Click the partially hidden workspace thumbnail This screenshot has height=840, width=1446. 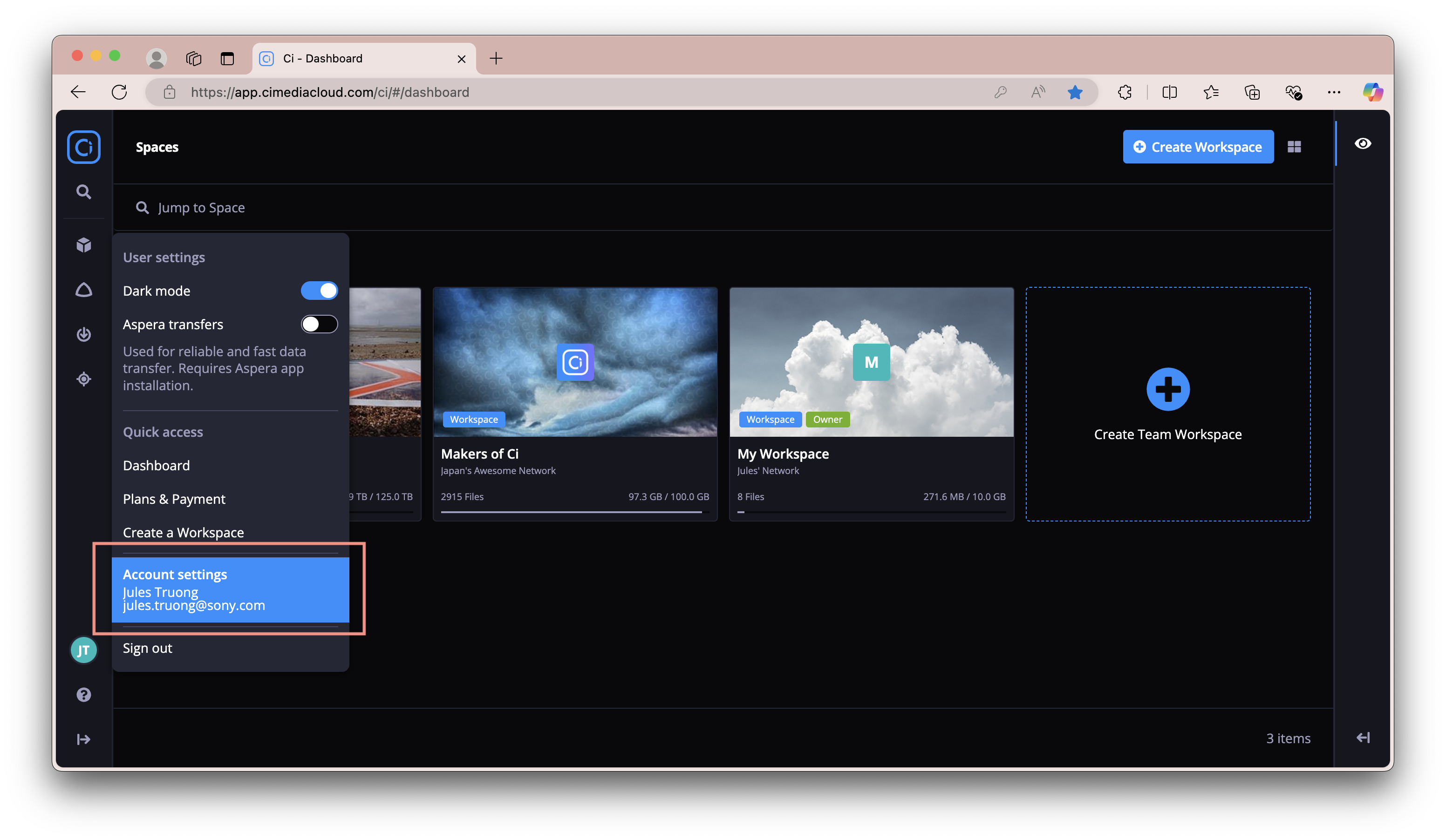[x=385, y=362]
